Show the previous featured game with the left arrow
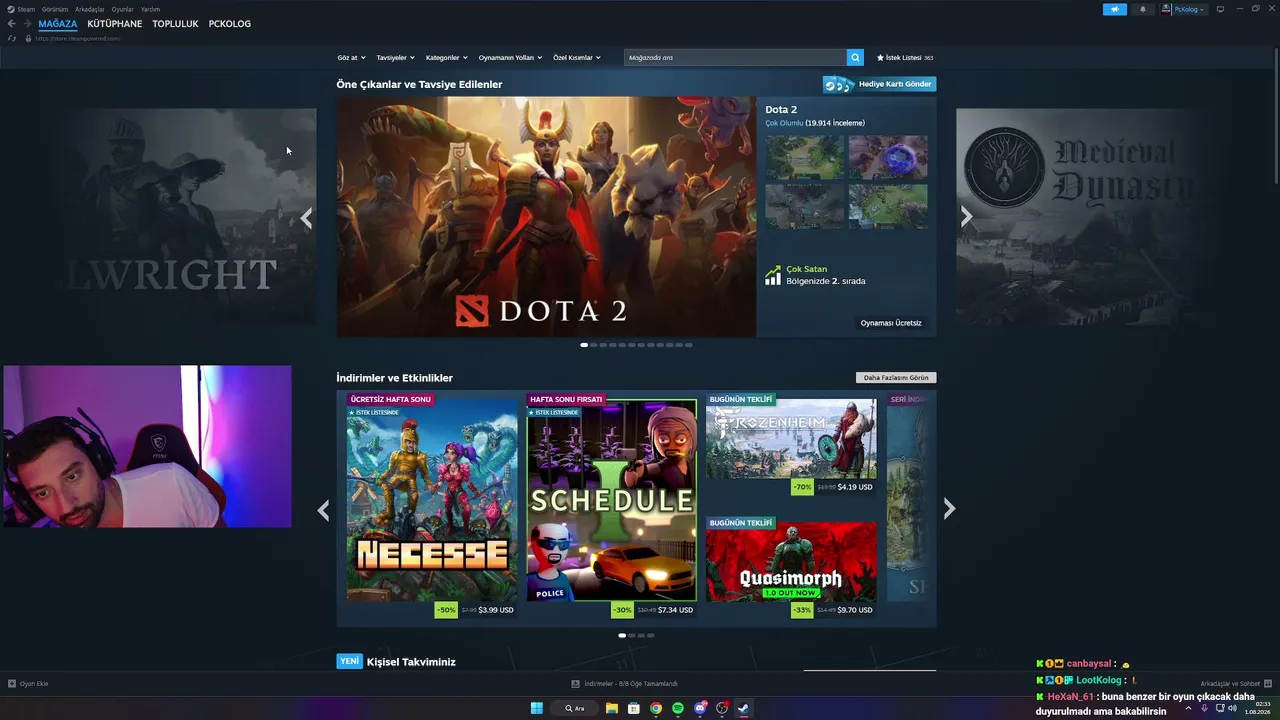The width and height of the screenshot is (1280, 720). (x=306, y=218)
